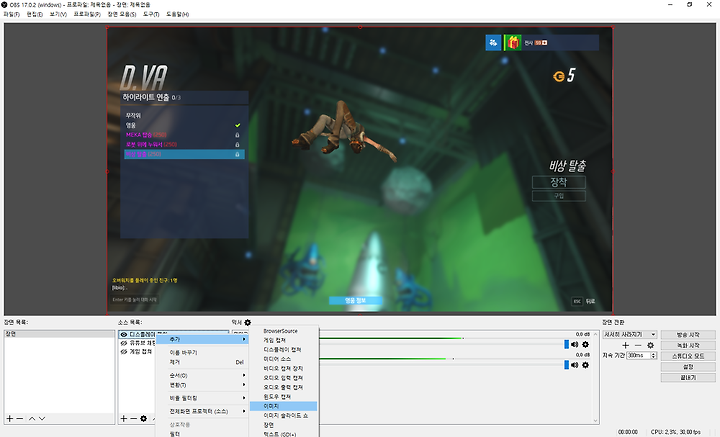Add a scene transition with plus icon
Image resolution: width=720 pixels, height=437 pixels.
click(625, 345)
